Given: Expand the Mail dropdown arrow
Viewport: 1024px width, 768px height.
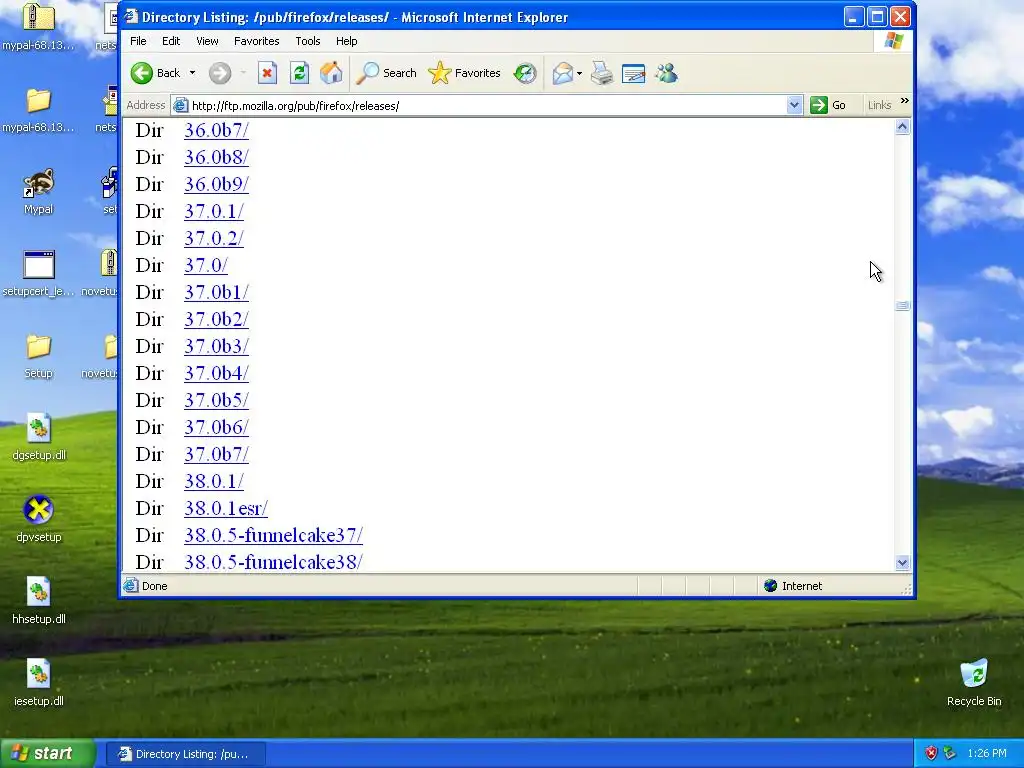Looking at the screenshot, I should click(x=579, y=73).
